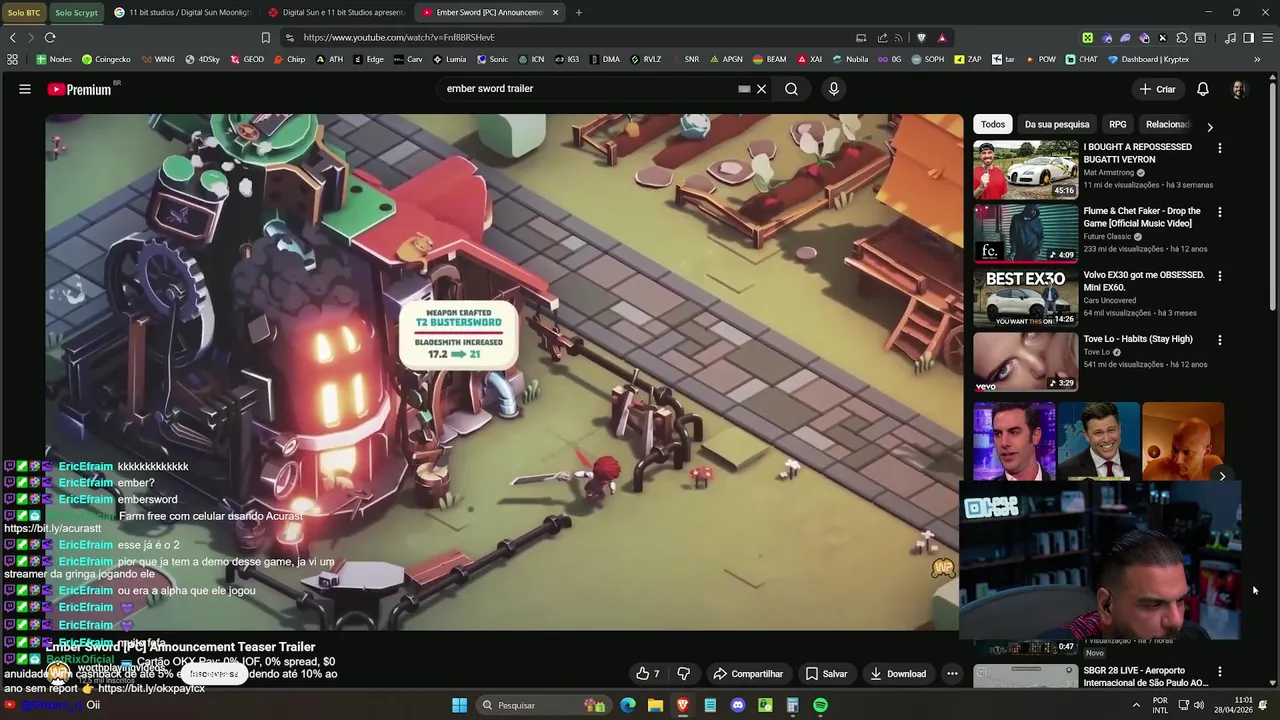This screenshot has width=1280, height=720.
Task: Open browser extensions puzzle icon
Action: point(1181,37)
